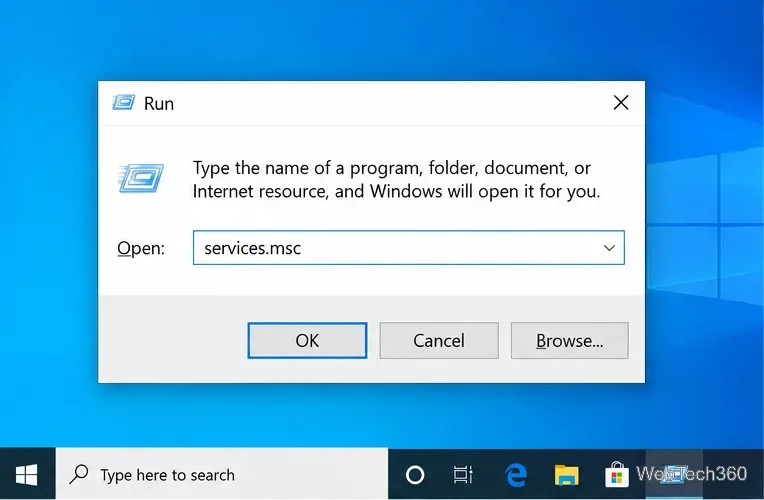
Task: Click the 'Type the name of a program' description text
Action: [396, 179]
